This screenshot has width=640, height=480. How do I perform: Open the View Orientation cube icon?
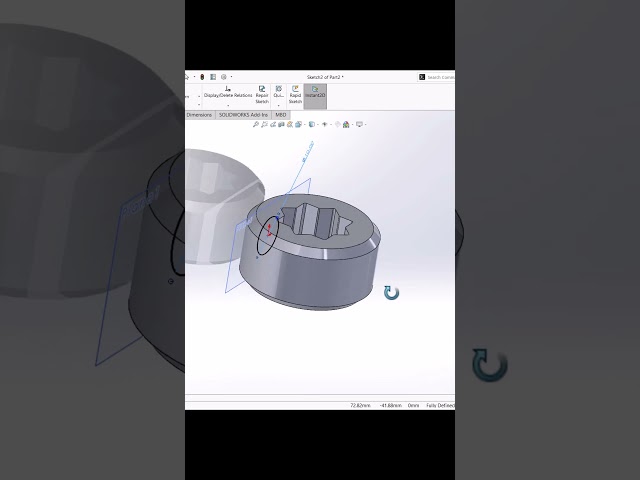tap(298, 124)
